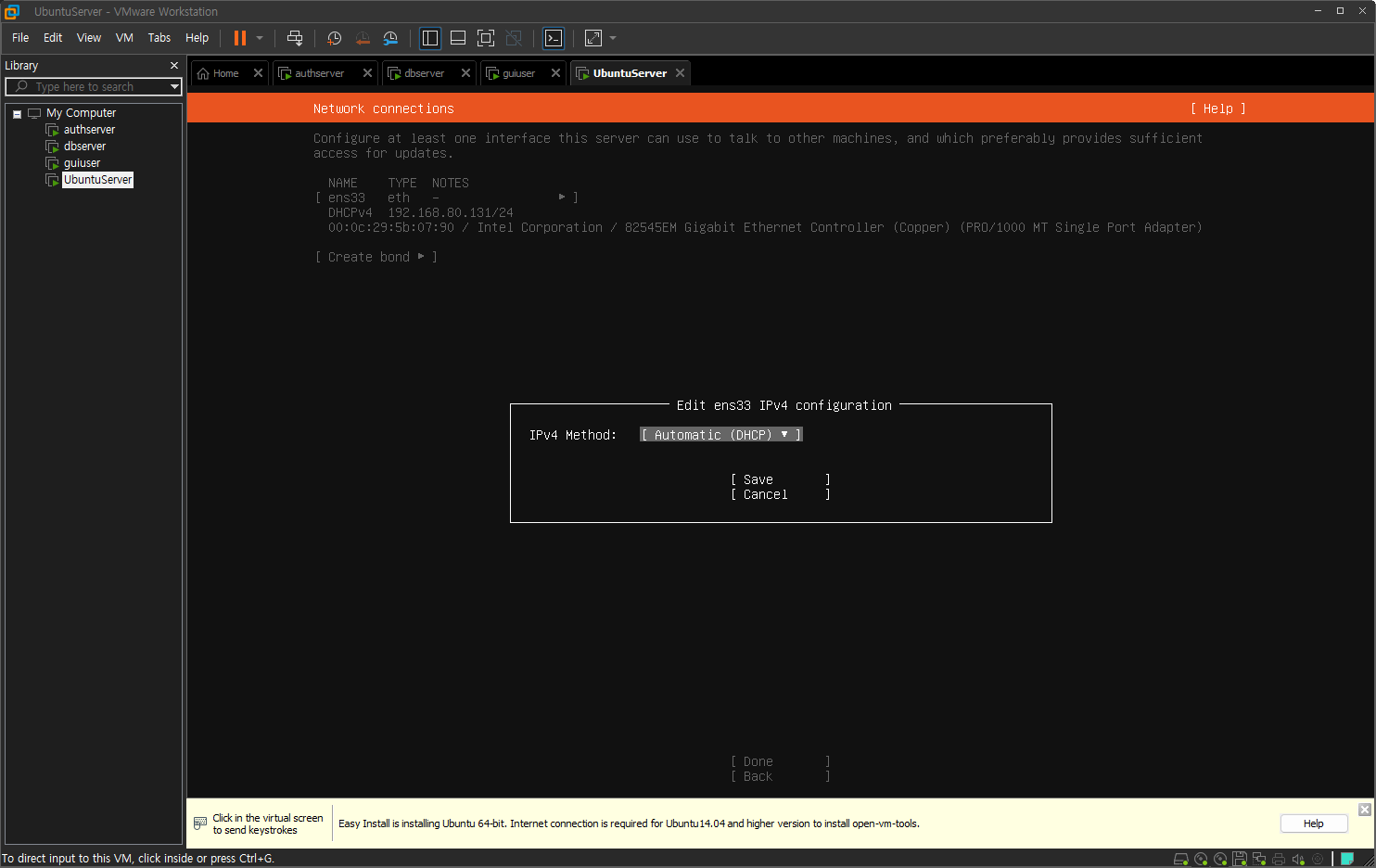Screen dimensions: 1376x868
Task: Click the keyboard icon in the notification bar
Action: 199,823
